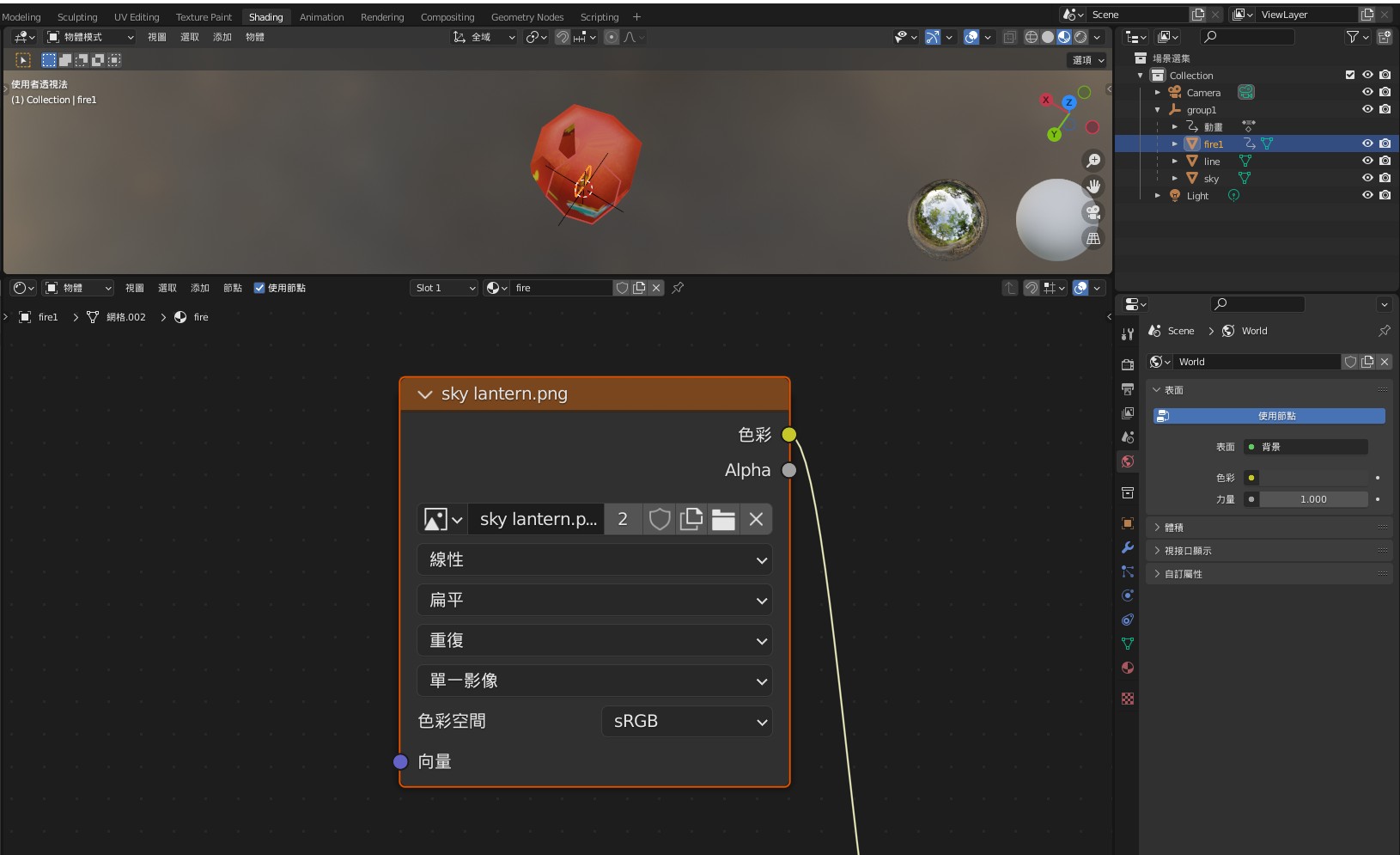This screenshot has height=855, width=1400.
Task: Open folder icon in sky lantern node
Action: (x=723, y=519)
